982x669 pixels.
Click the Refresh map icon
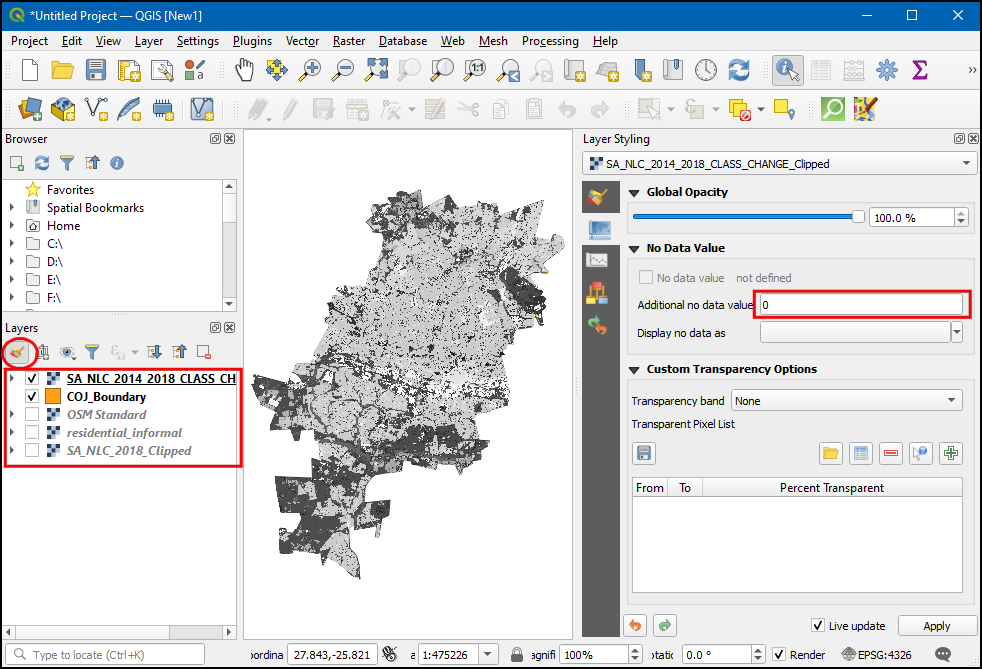tap(739, 70)
